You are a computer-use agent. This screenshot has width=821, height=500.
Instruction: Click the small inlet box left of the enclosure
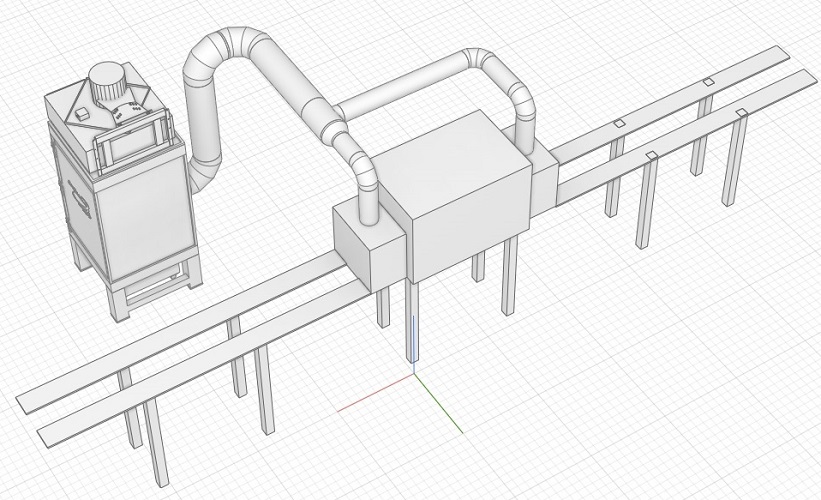[x=369, y=245]
